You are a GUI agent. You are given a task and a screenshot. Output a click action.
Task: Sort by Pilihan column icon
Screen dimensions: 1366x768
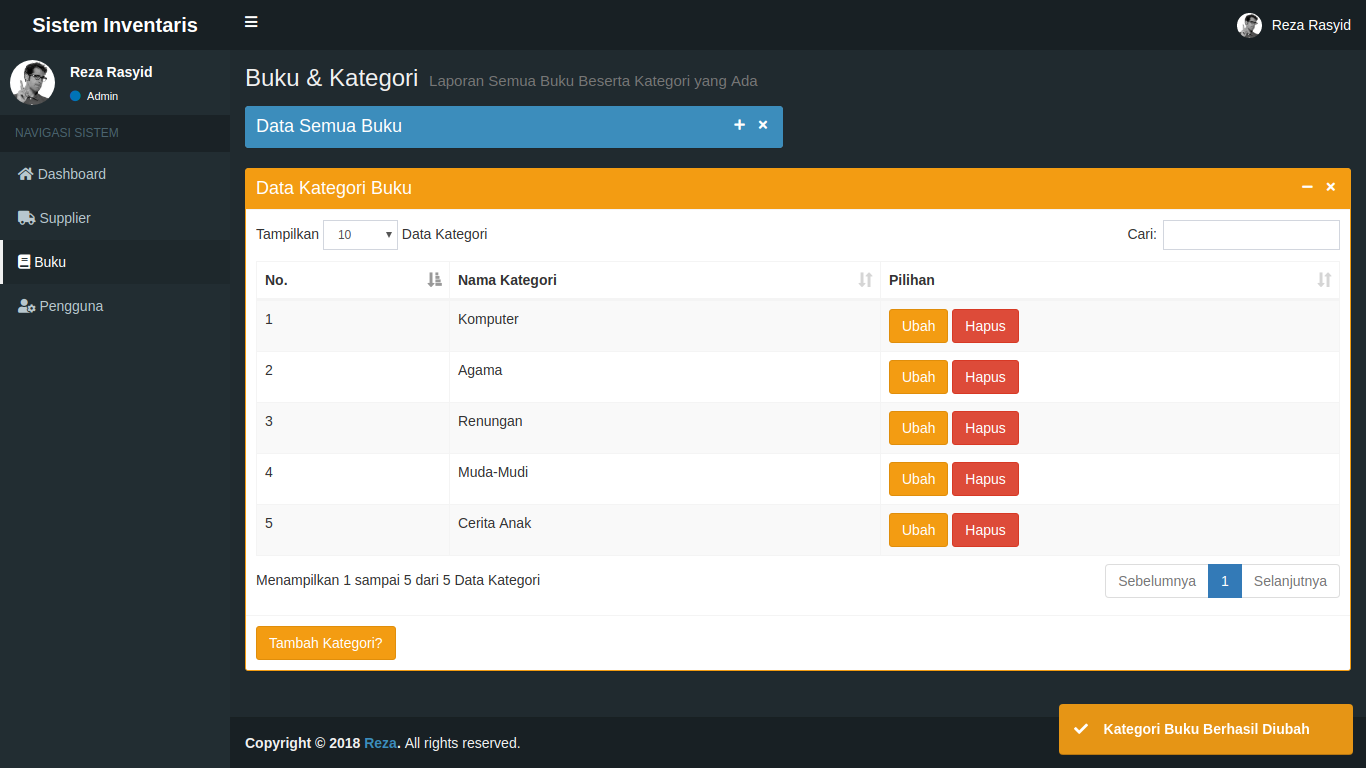pos(1324,280)
